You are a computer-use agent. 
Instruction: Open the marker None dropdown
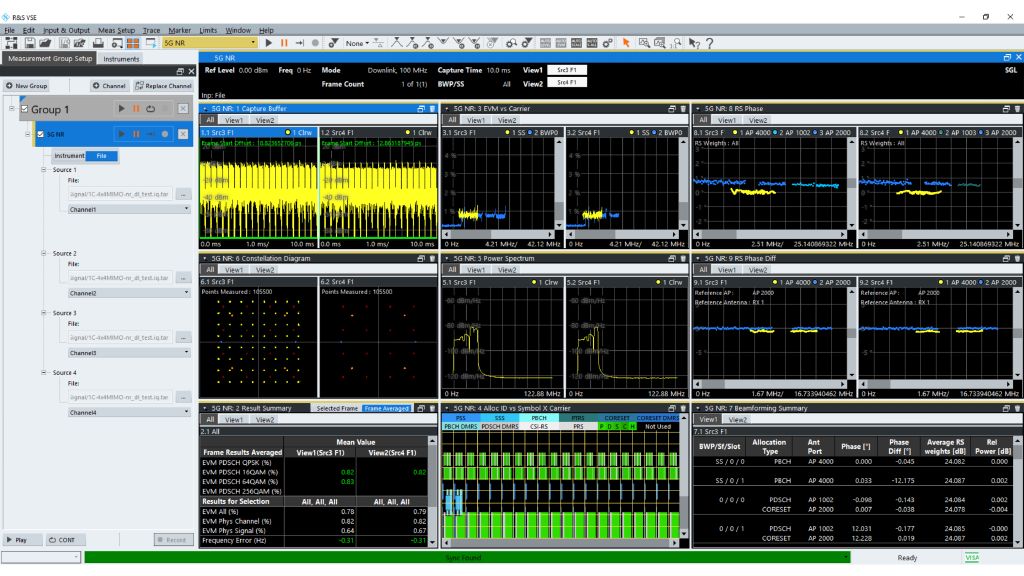[357, 43]
